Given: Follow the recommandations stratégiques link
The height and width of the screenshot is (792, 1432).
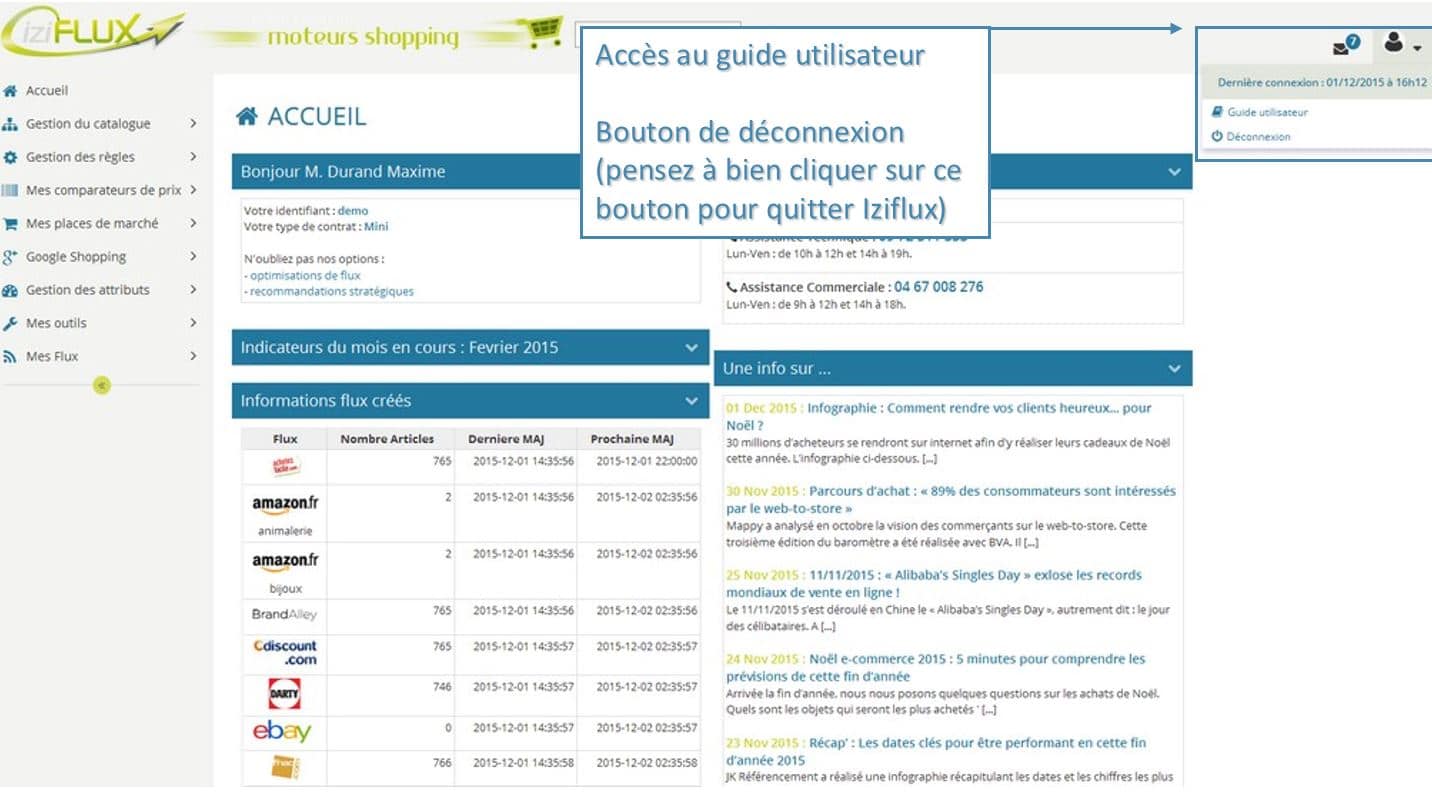Looking at the screenshot, I should 332,292.
